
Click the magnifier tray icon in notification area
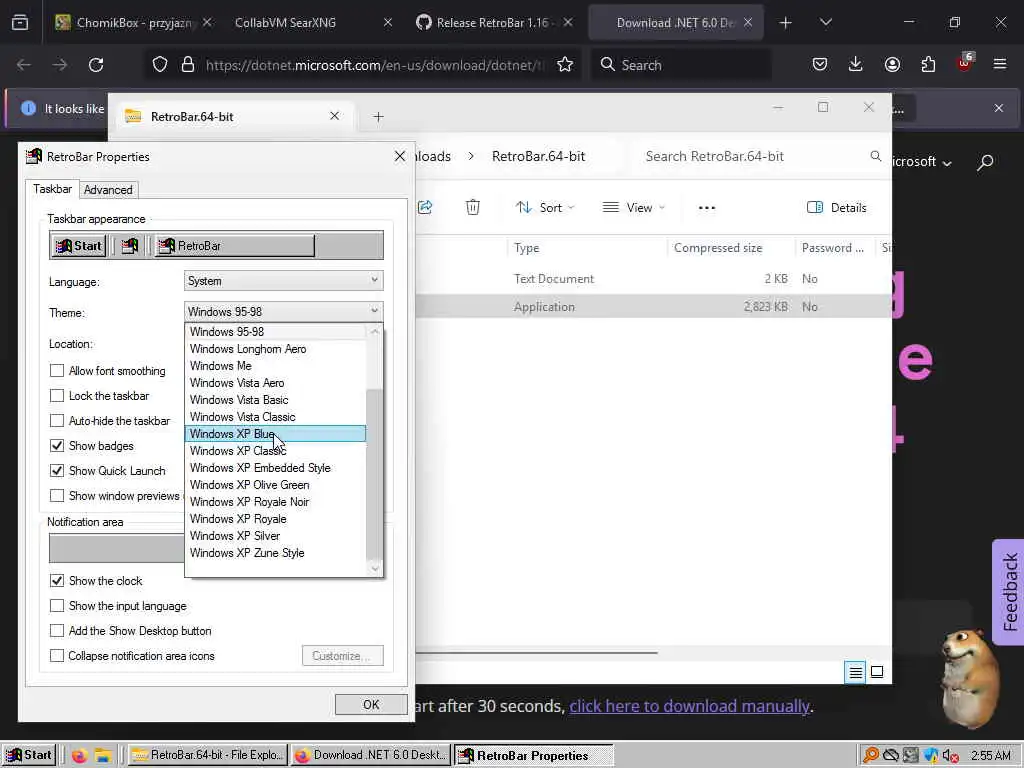coord(870,756)
